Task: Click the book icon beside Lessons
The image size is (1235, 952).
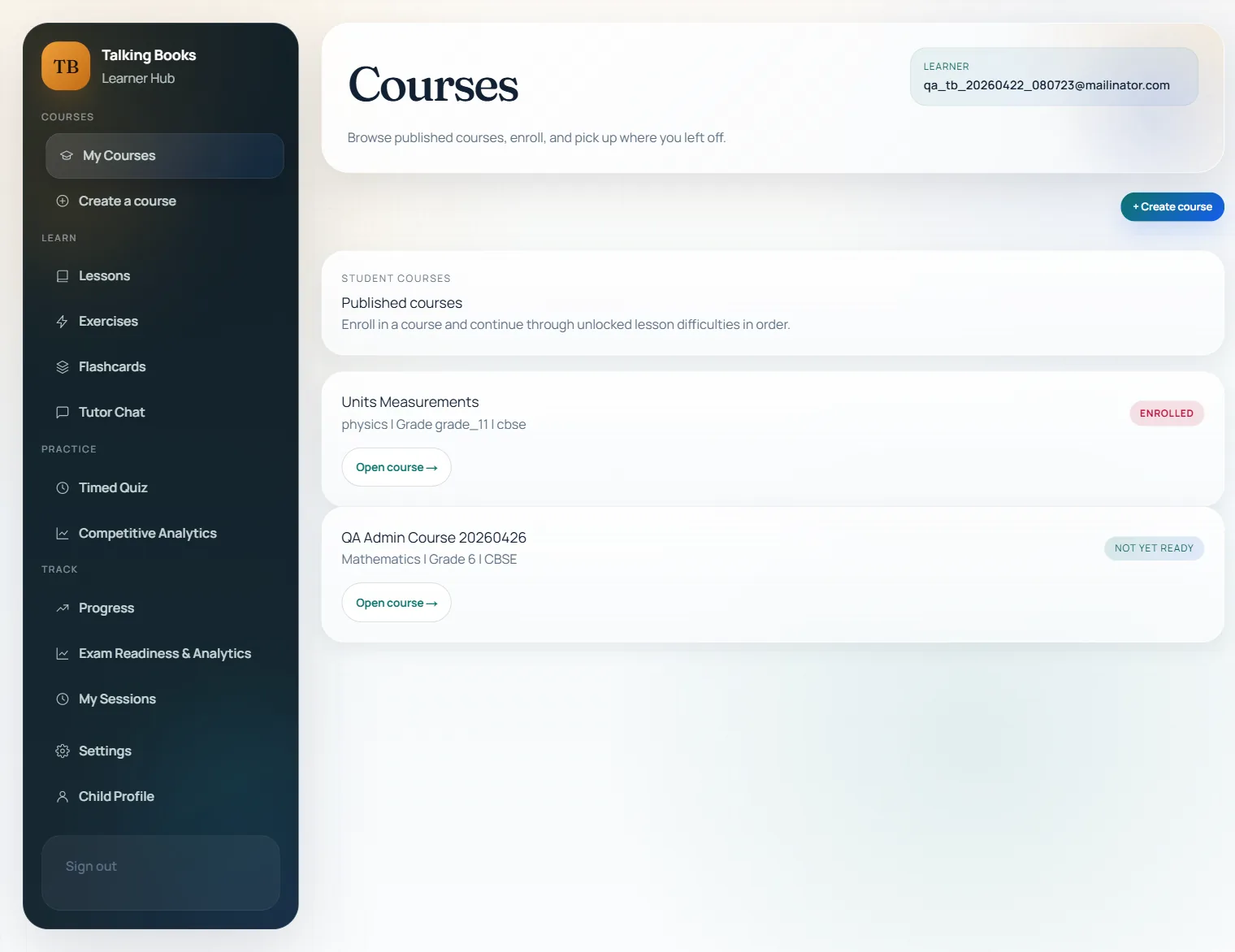Action: click(63, 276)
